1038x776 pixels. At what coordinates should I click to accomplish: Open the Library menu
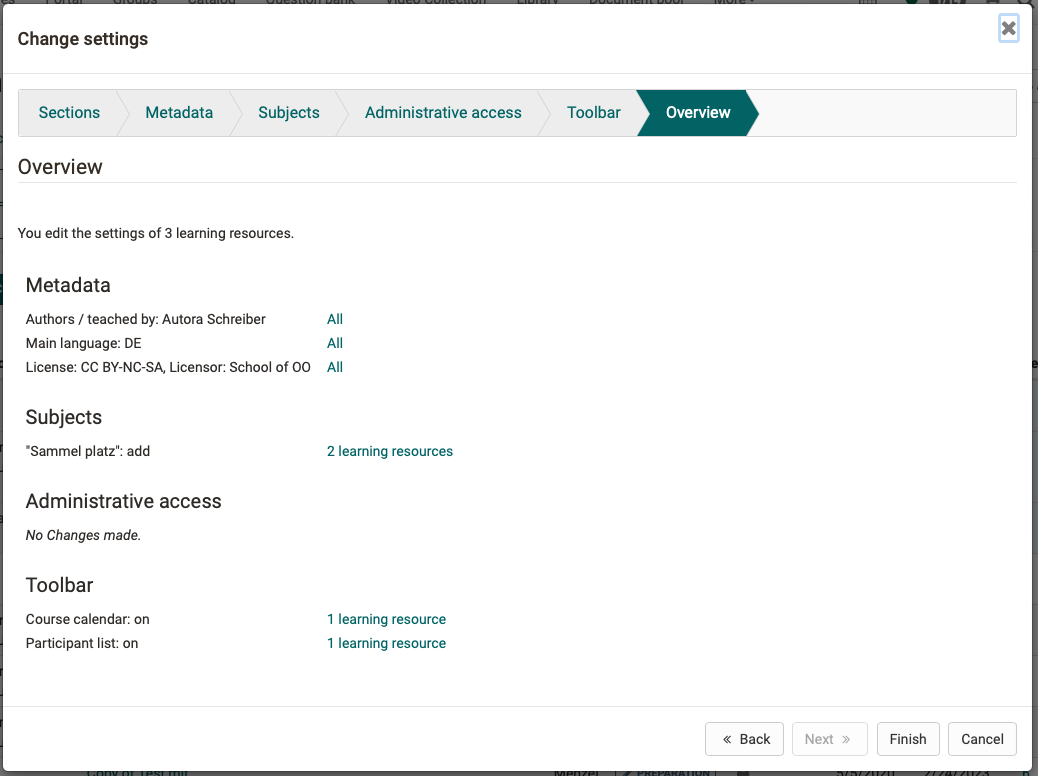[x=538, y=3]
